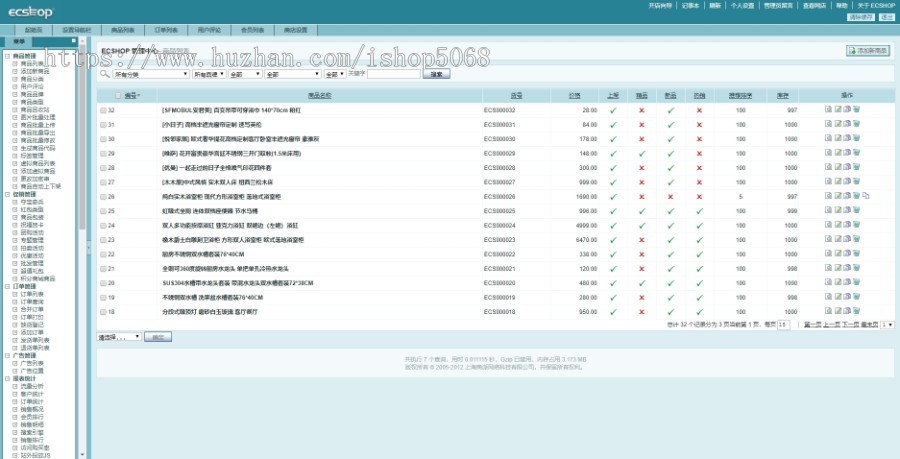Tick checkbox beside row 26

pos(103,196)
